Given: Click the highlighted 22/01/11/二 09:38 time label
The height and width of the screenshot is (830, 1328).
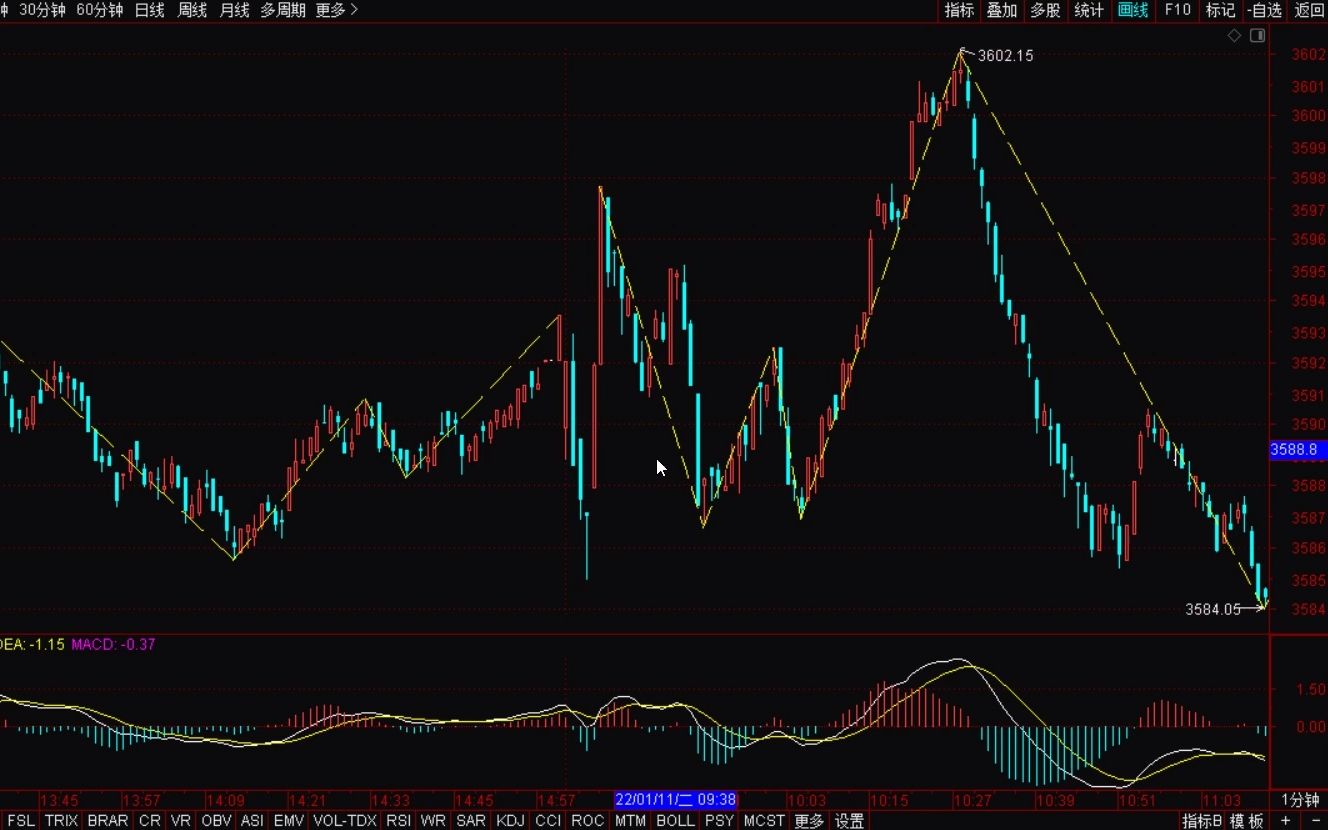Looking at the screenshot, I should pyautogui.click(x=675, y=800).
